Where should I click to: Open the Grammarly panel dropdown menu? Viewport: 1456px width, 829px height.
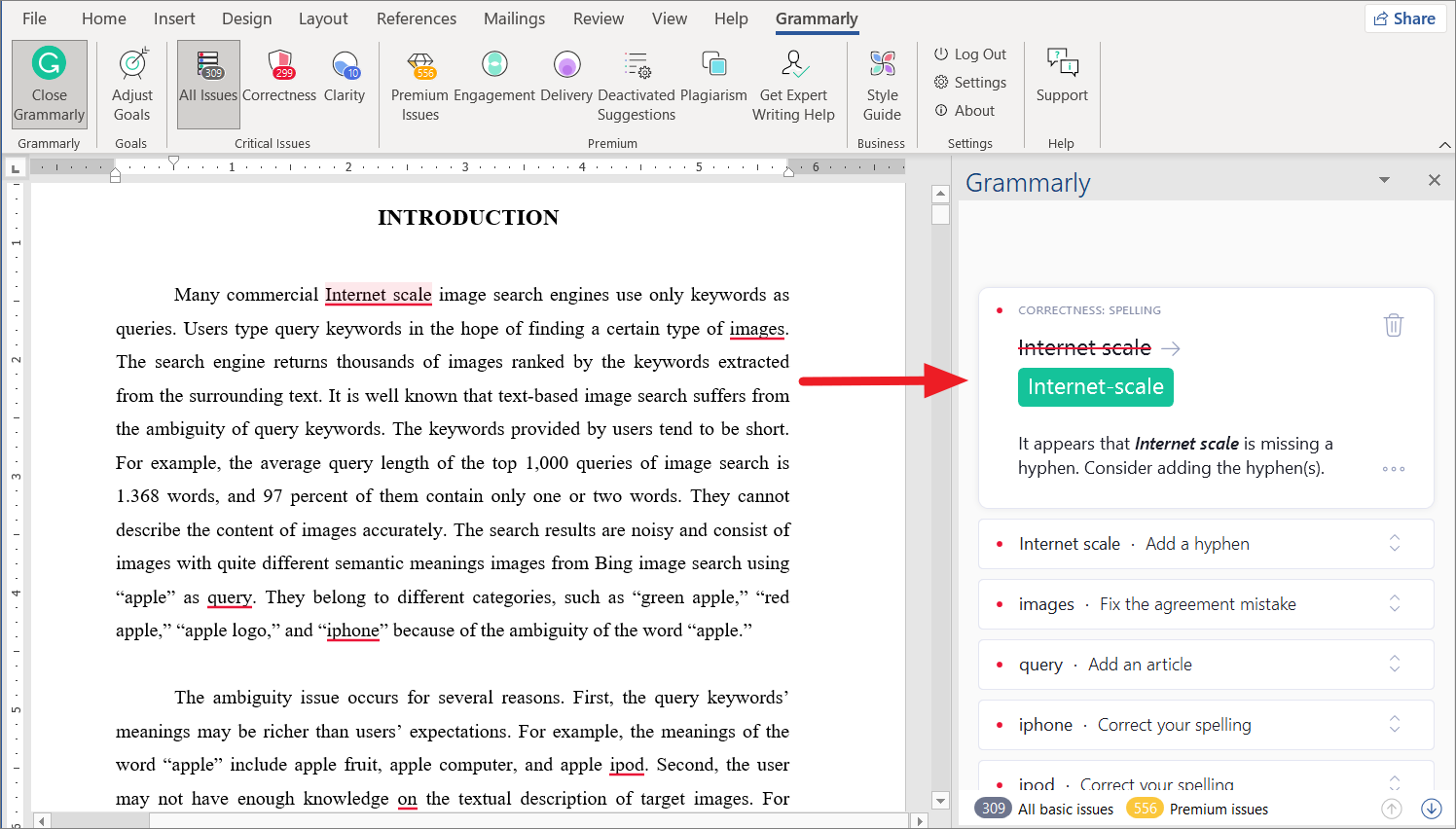(1384, 180)
